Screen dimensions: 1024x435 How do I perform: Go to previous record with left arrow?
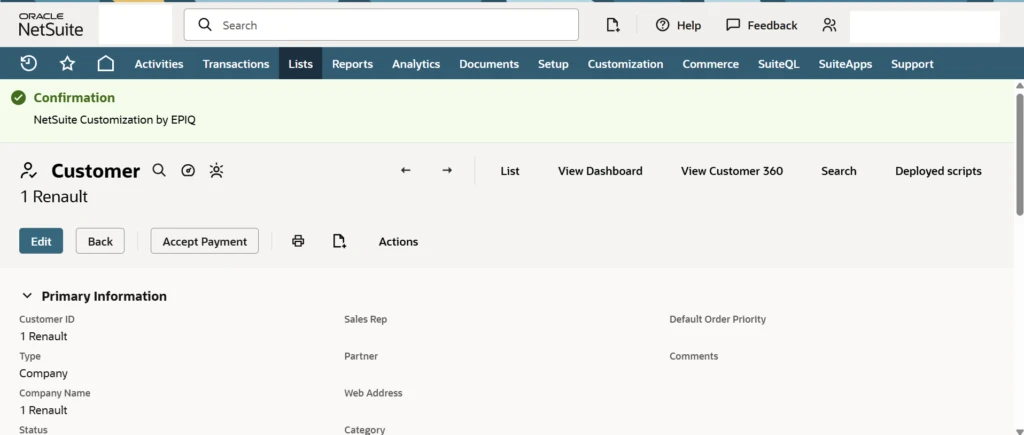(x=406, y=170)
